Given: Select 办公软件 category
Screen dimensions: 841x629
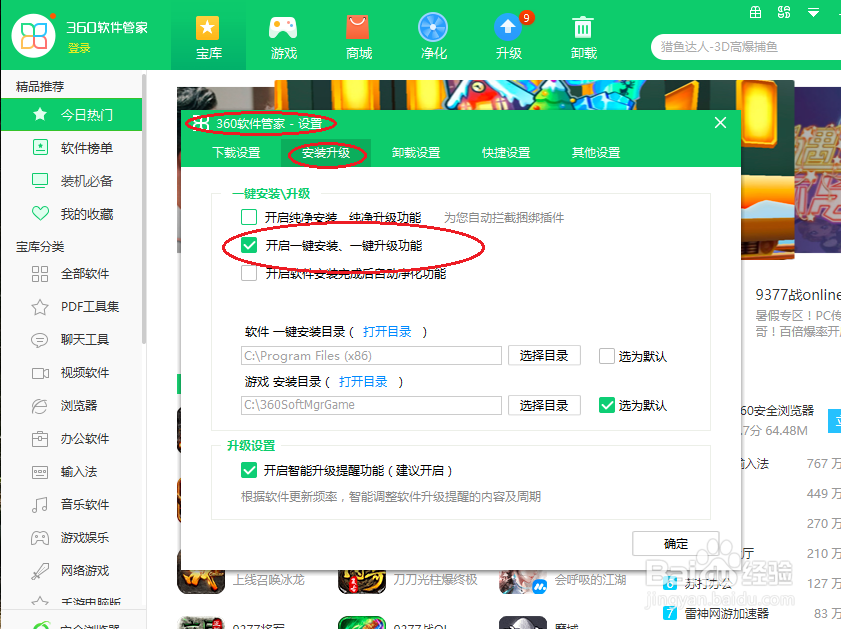Looking at the screenshot, I should click(72, 439).
